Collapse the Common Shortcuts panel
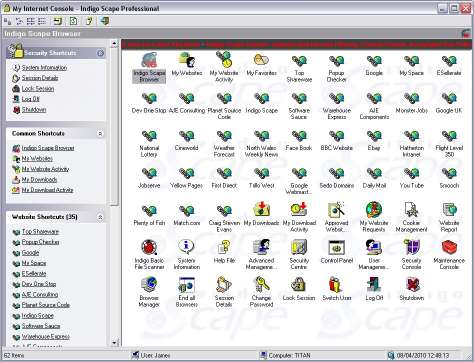474x362 pixels. click(100, 134)
